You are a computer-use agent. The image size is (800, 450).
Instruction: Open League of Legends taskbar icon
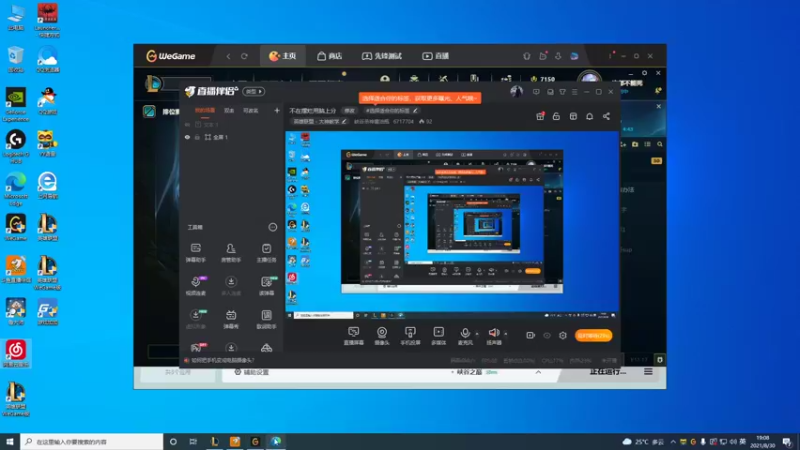(215, 441)
